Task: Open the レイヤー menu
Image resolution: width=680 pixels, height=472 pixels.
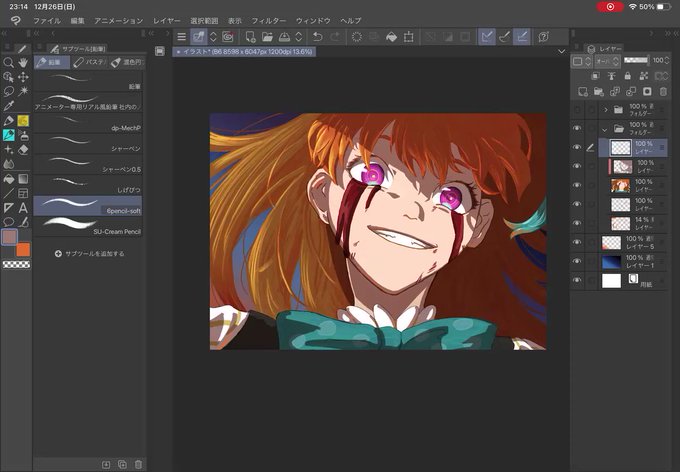Action: (x=167, y=20)
